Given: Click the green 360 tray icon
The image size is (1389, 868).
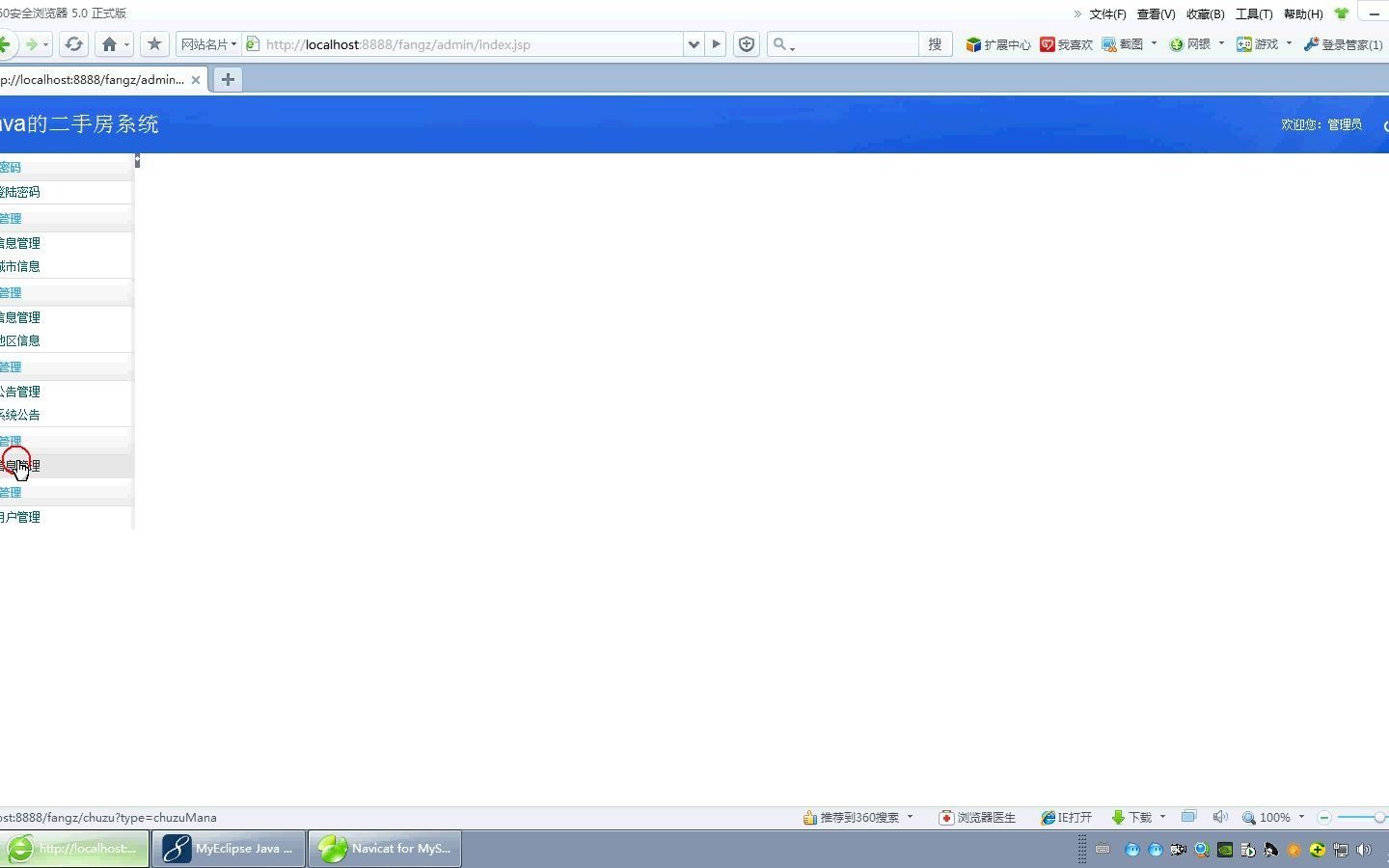Looking at the screenshot, I should coord(1318,850).
